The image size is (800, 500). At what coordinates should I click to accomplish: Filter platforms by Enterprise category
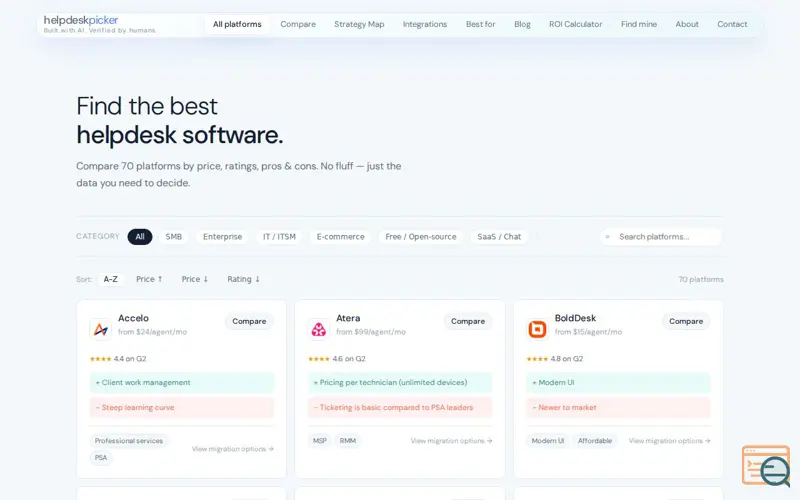click(222, 237)
